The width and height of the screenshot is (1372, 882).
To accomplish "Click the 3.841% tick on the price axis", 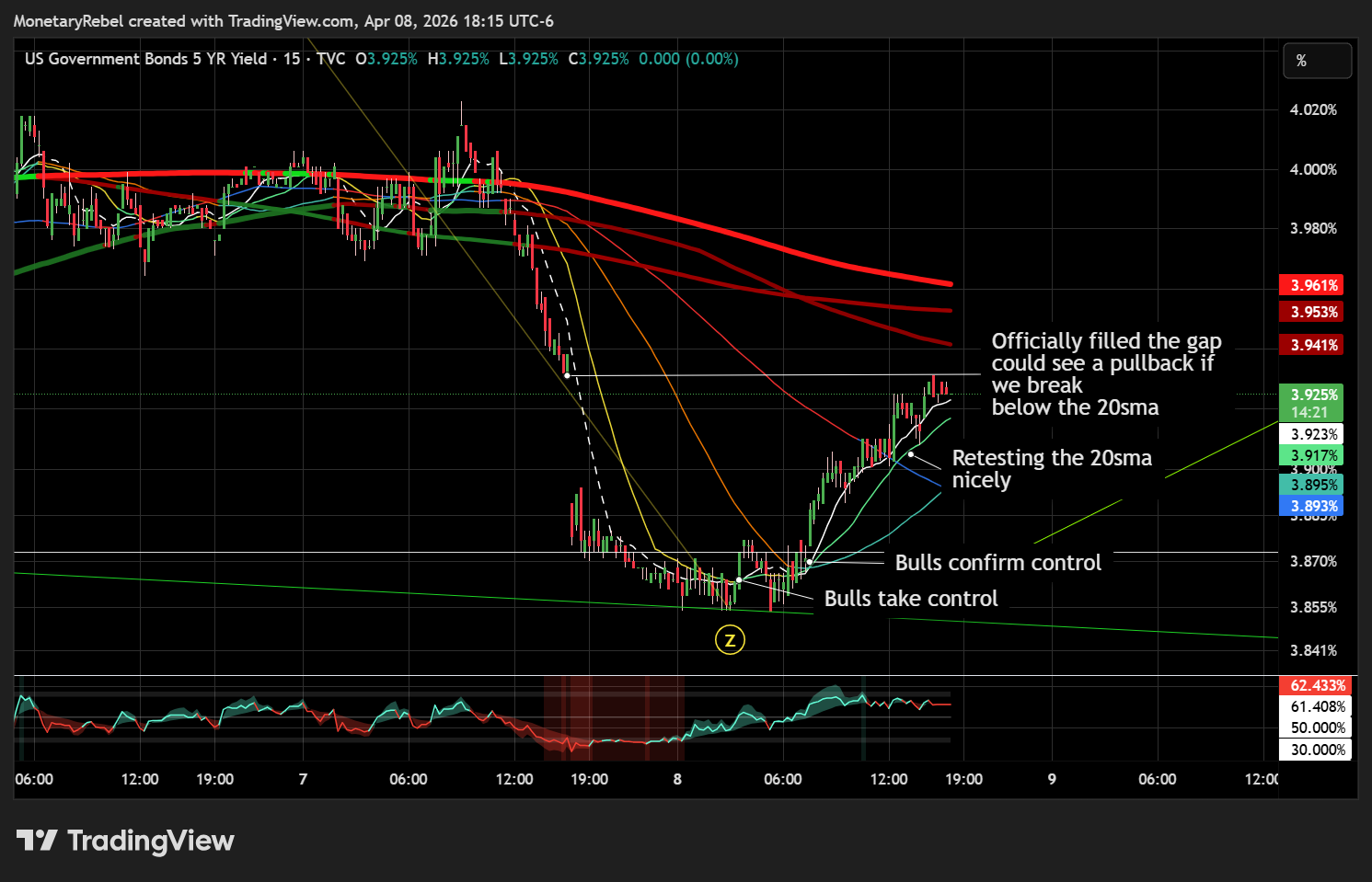I will pyautogui.click(x=1313, y=650).
